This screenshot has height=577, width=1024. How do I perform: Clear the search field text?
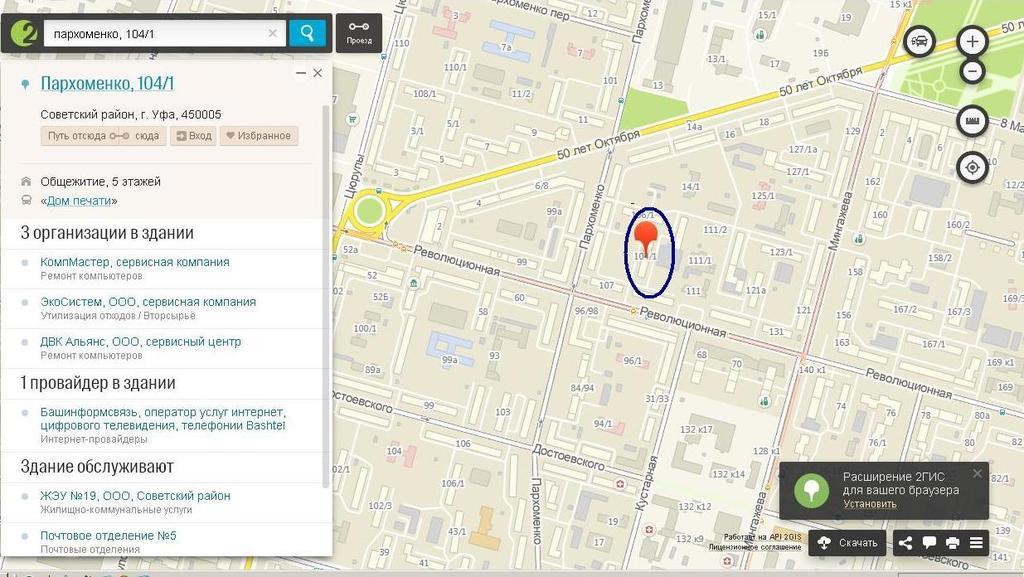pyautogui.click(x=272, y=34)
